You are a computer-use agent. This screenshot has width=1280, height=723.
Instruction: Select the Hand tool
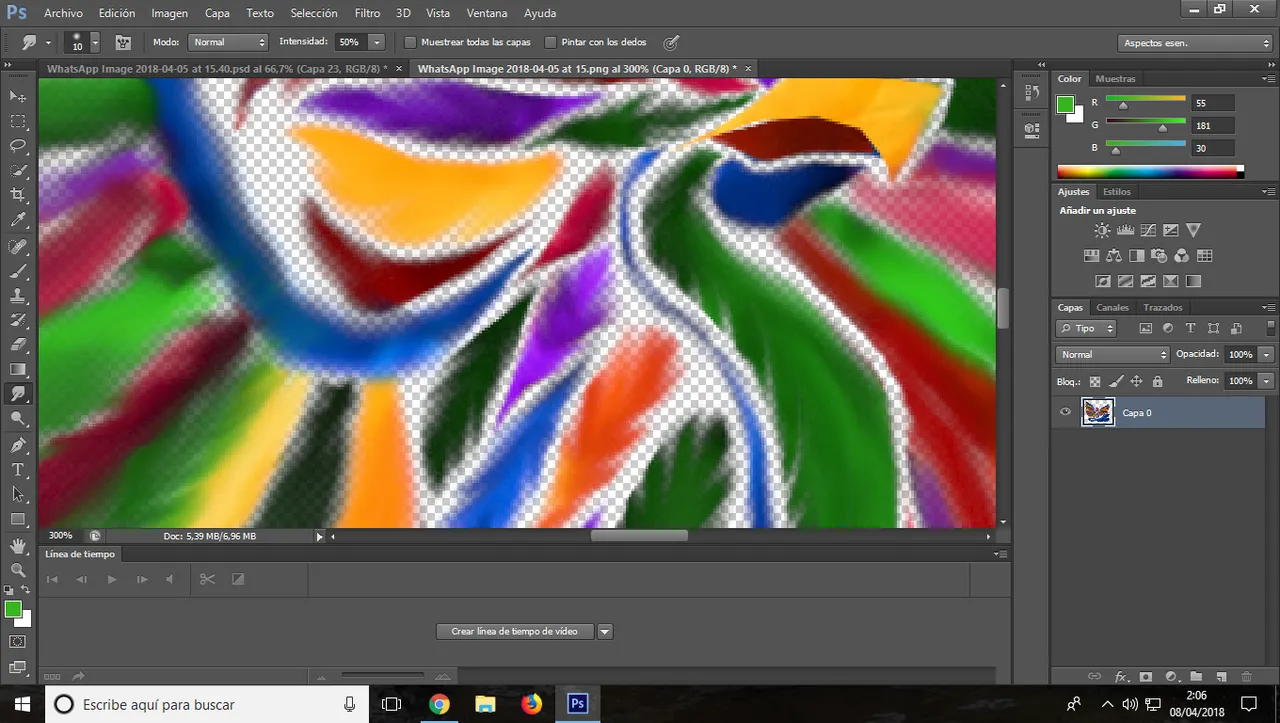[18, 546]
